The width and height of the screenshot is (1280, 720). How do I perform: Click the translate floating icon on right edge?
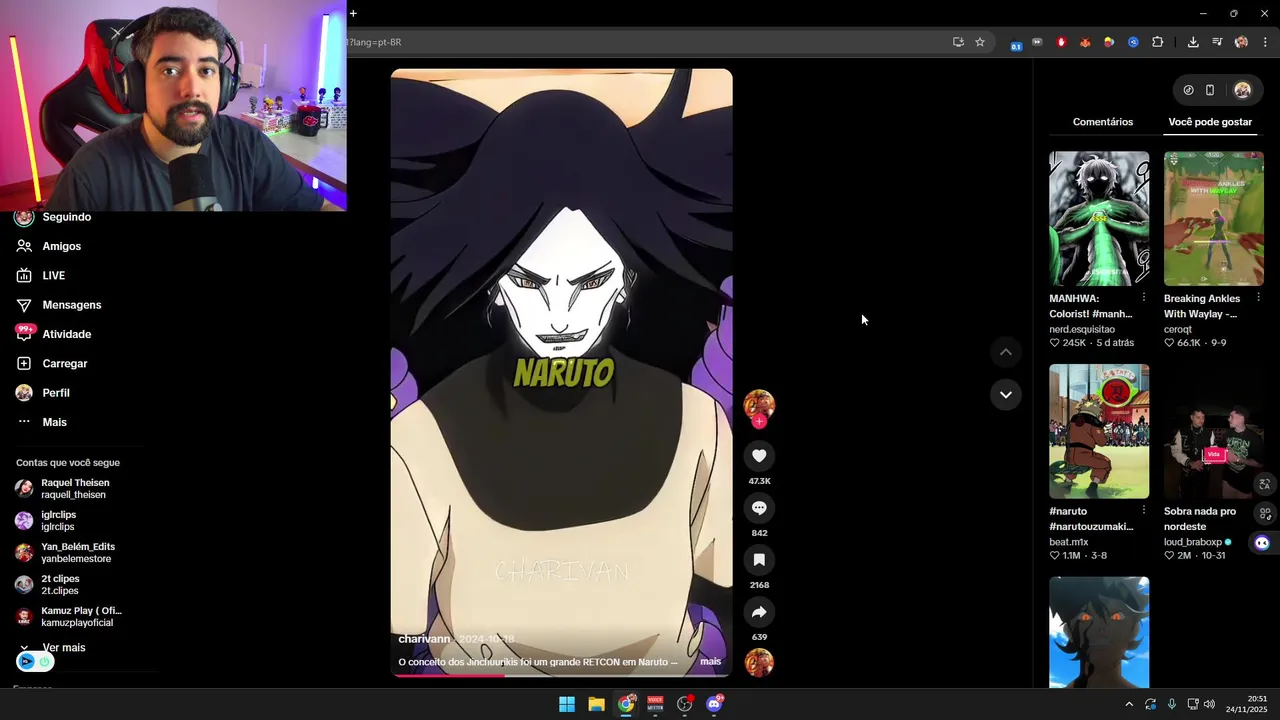click(1265, 484)
